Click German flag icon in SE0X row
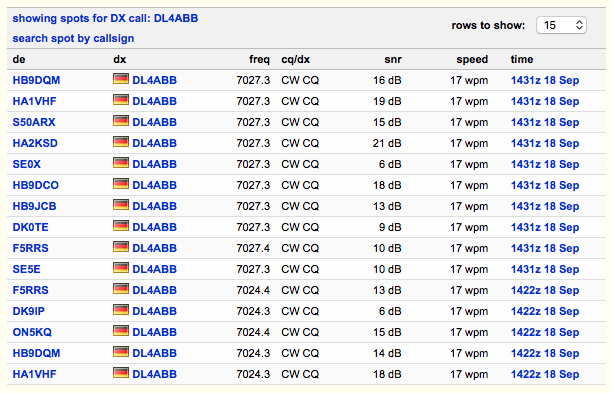The width and height of the screenshot is (612, 393). tap(121, 163)
